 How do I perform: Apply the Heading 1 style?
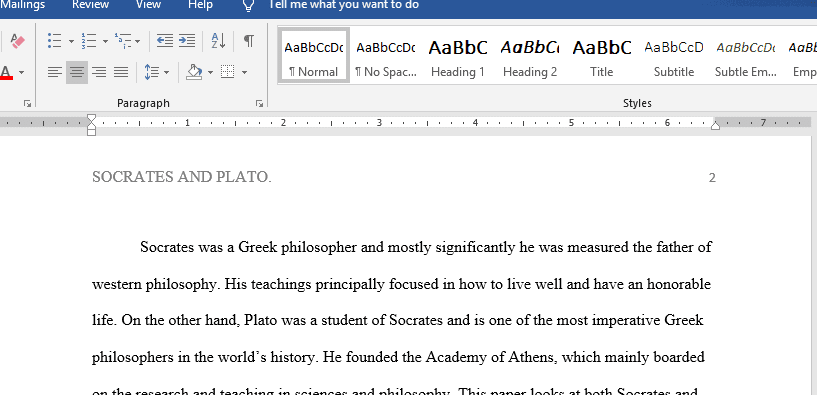click(x=458, y=55)
